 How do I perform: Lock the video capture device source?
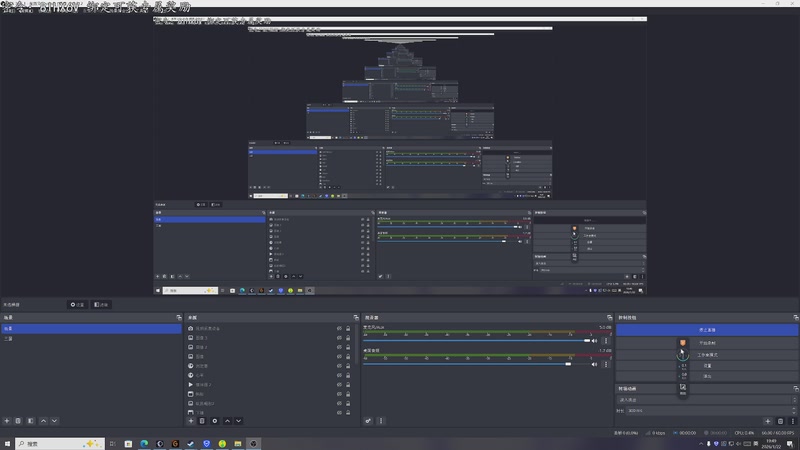pyautogui.click(x=348, y=329)
